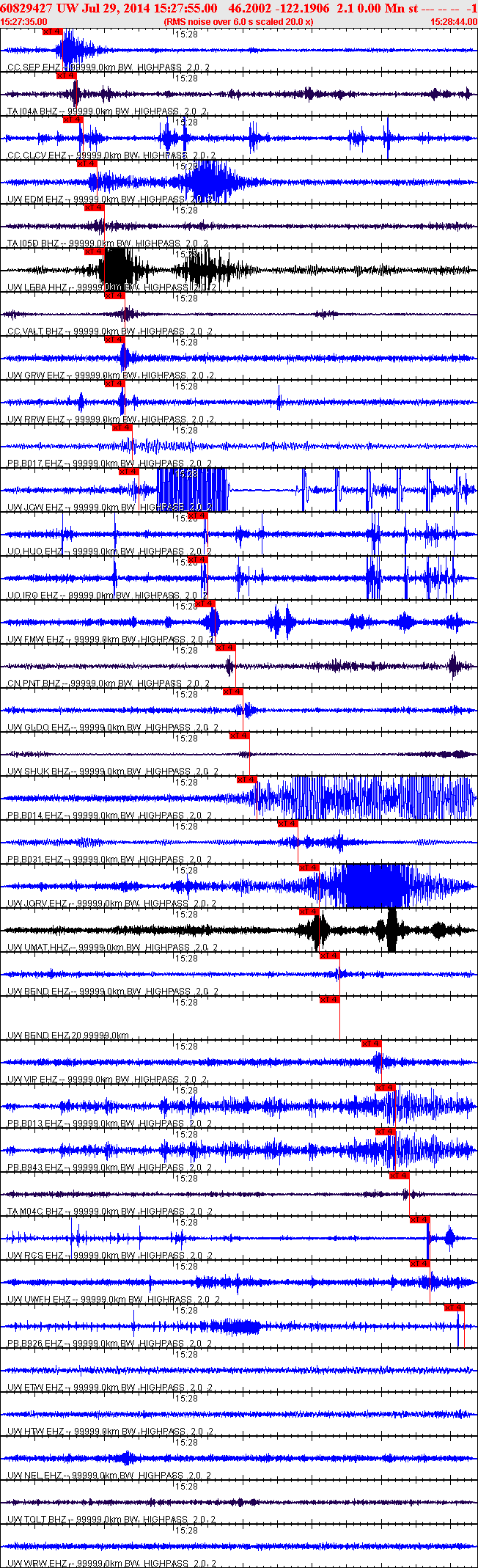Click the UW.EDM EHZ station label

pyautogui.click(x=110, y=199)
